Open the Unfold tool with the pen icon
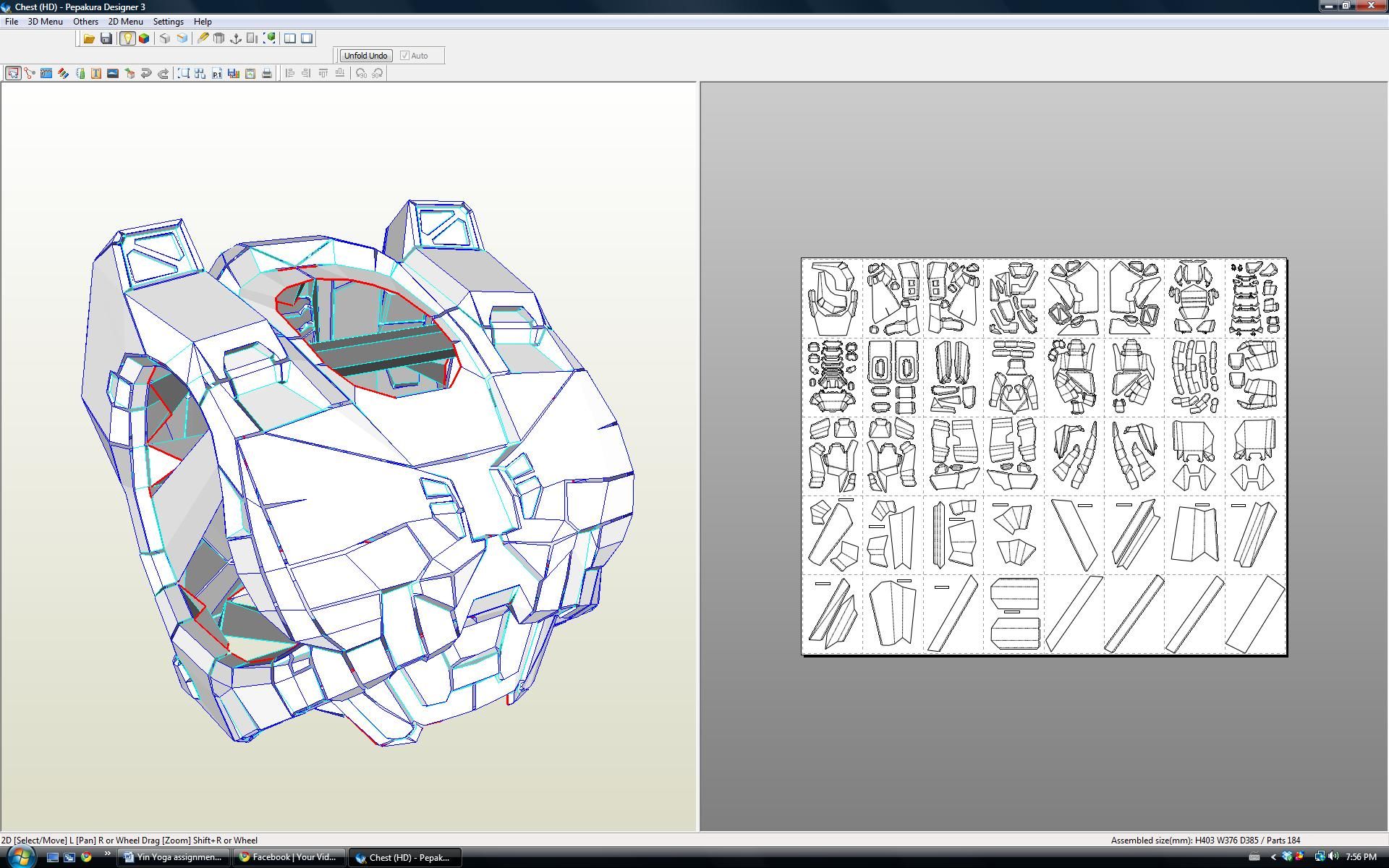The width and height of the screenshot is (1389, 868). pyautogui.click(x=202, y=38)
